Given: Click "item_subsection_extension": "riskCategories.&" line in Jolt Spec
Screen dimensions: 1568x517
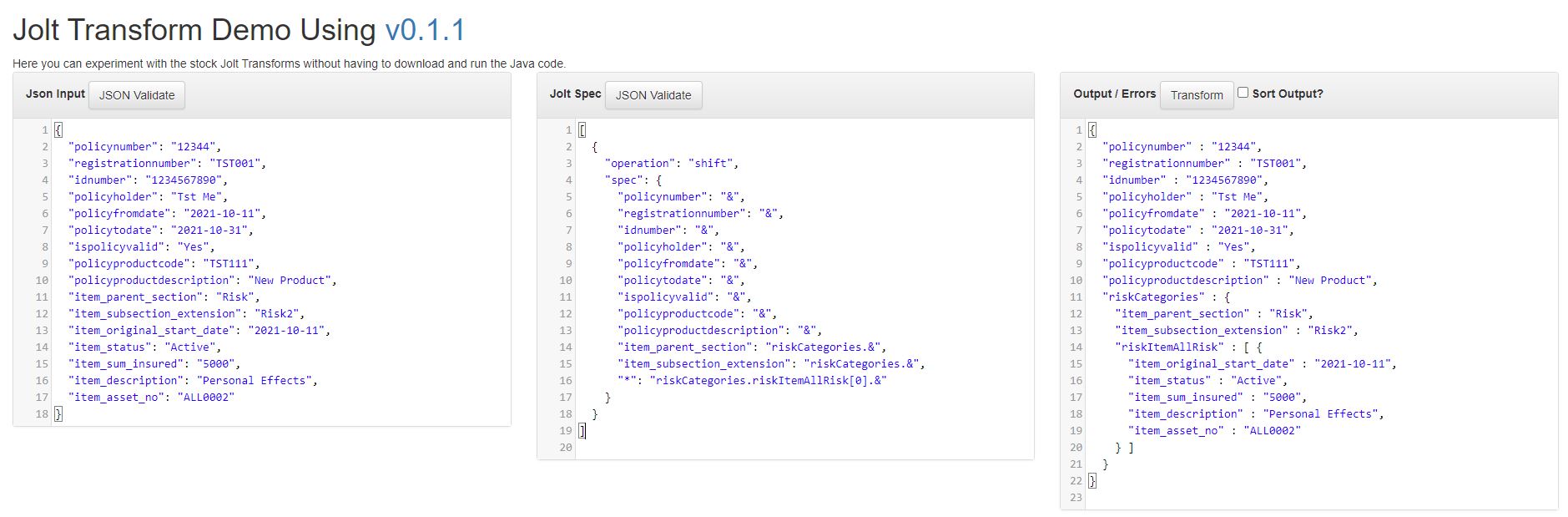Looking at the screenshot, I should coord(772,364).
